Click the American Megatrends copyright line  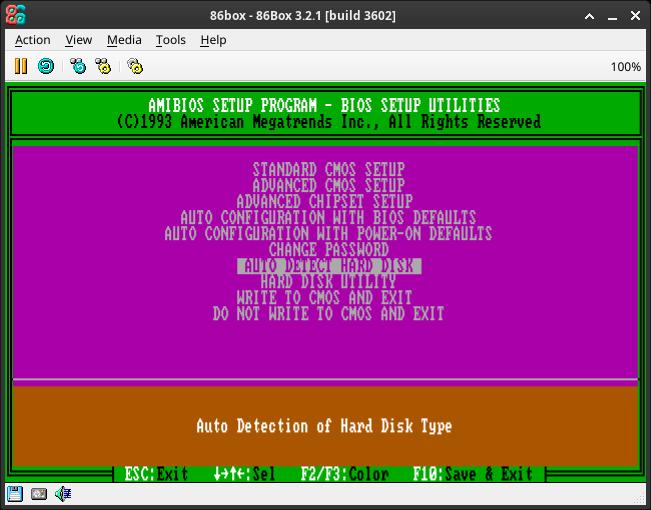click(x=328, y=122)
